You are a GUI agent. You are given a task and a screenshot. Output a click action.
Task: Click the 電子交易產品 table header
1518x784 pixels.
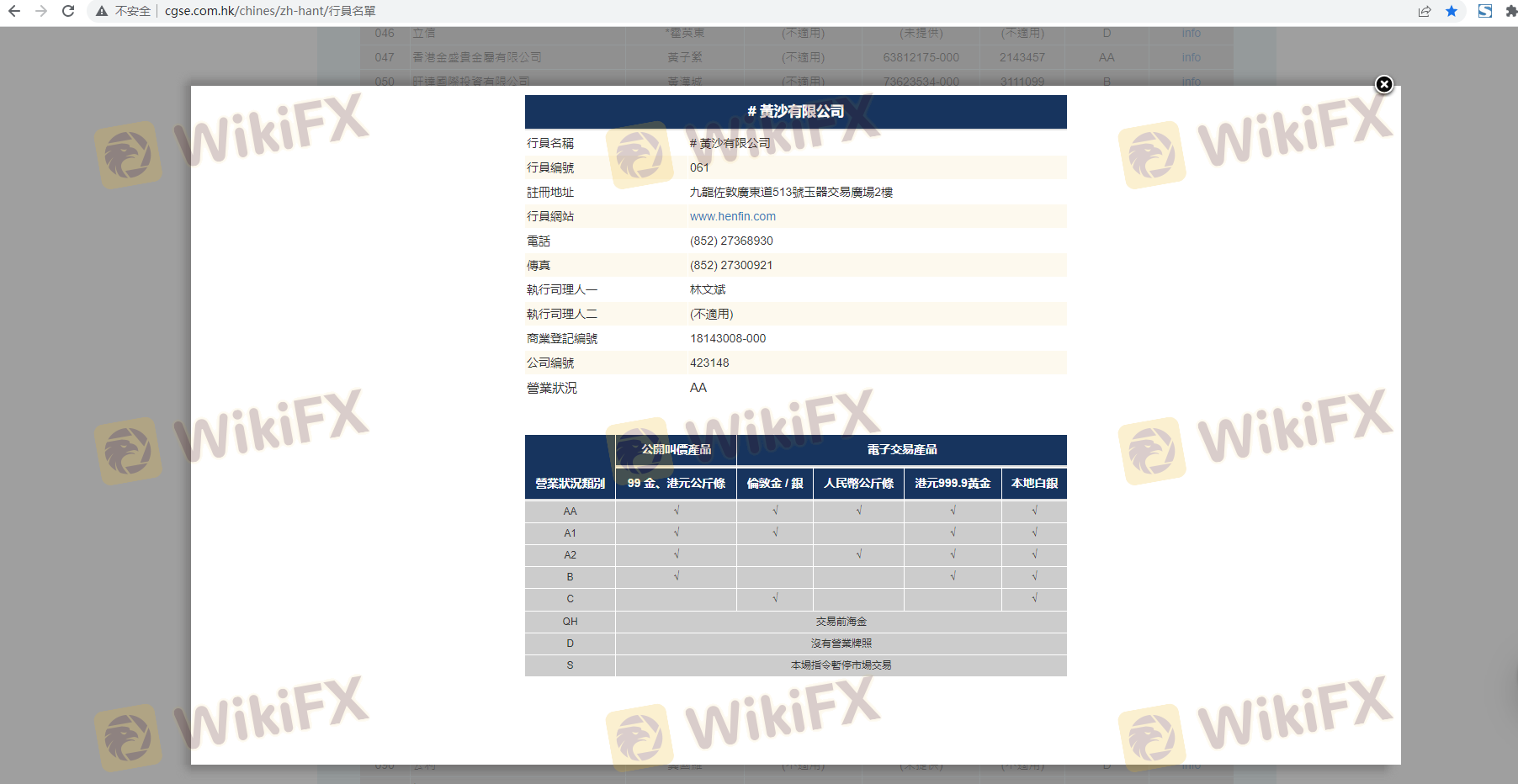pos(901,449)
